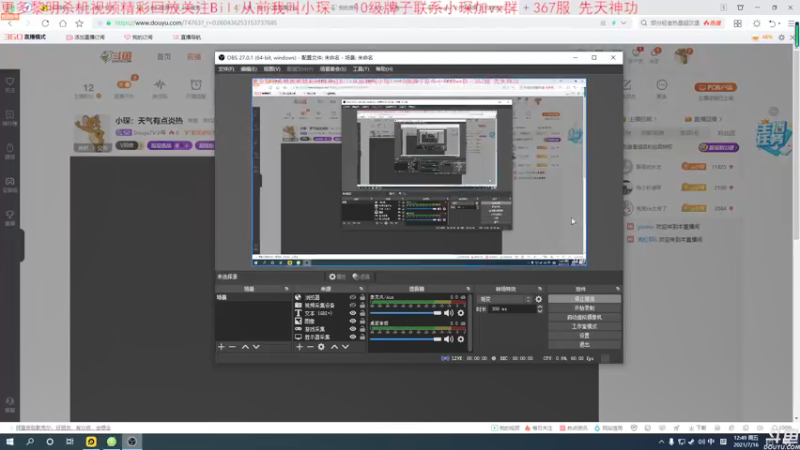Open source properties gear in OBS Sources toolbar
The height and width of the screenshot is (450, 800).
321,347
